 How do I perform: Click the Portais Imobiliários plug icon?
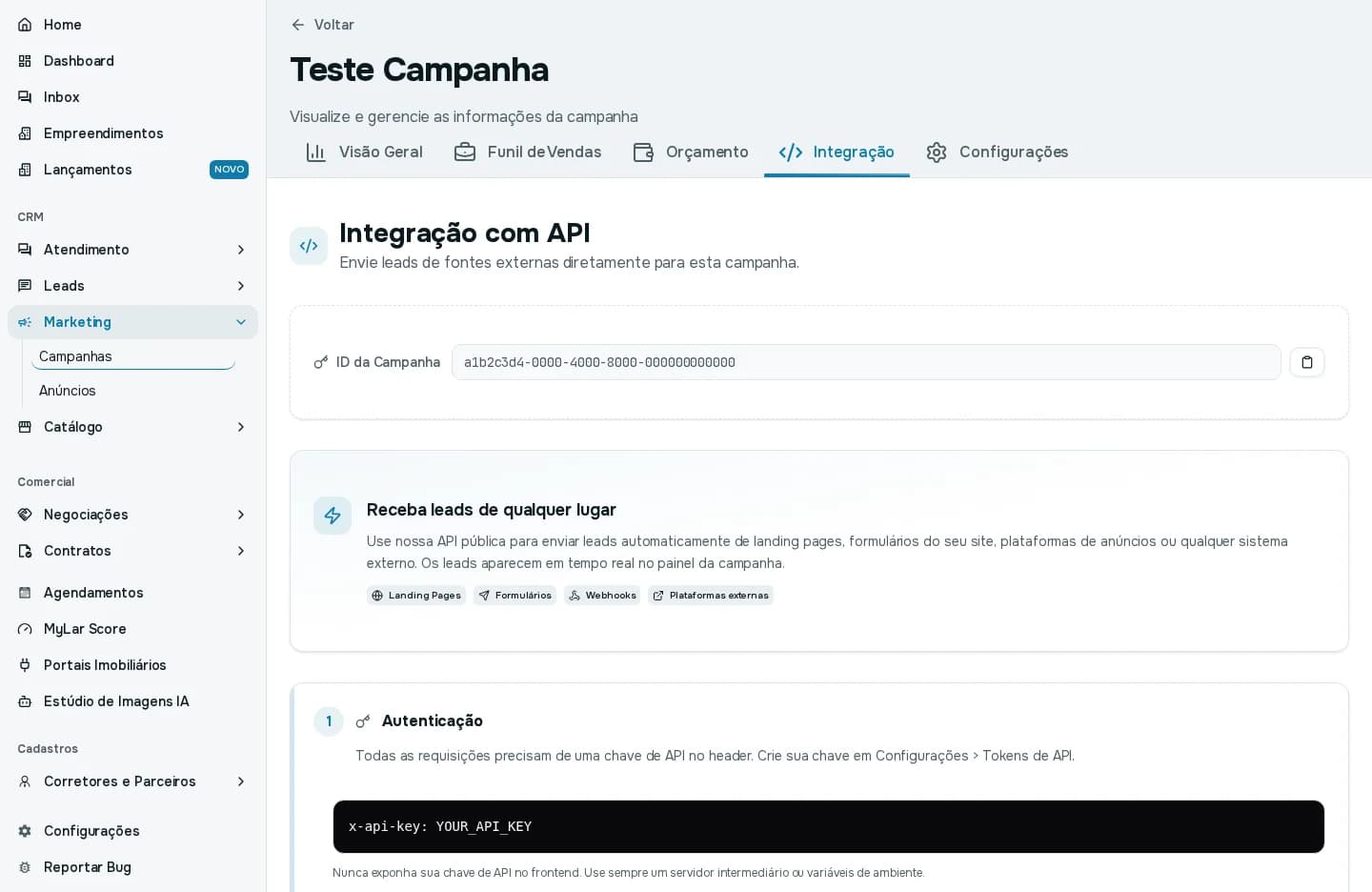tap(25, 665)
